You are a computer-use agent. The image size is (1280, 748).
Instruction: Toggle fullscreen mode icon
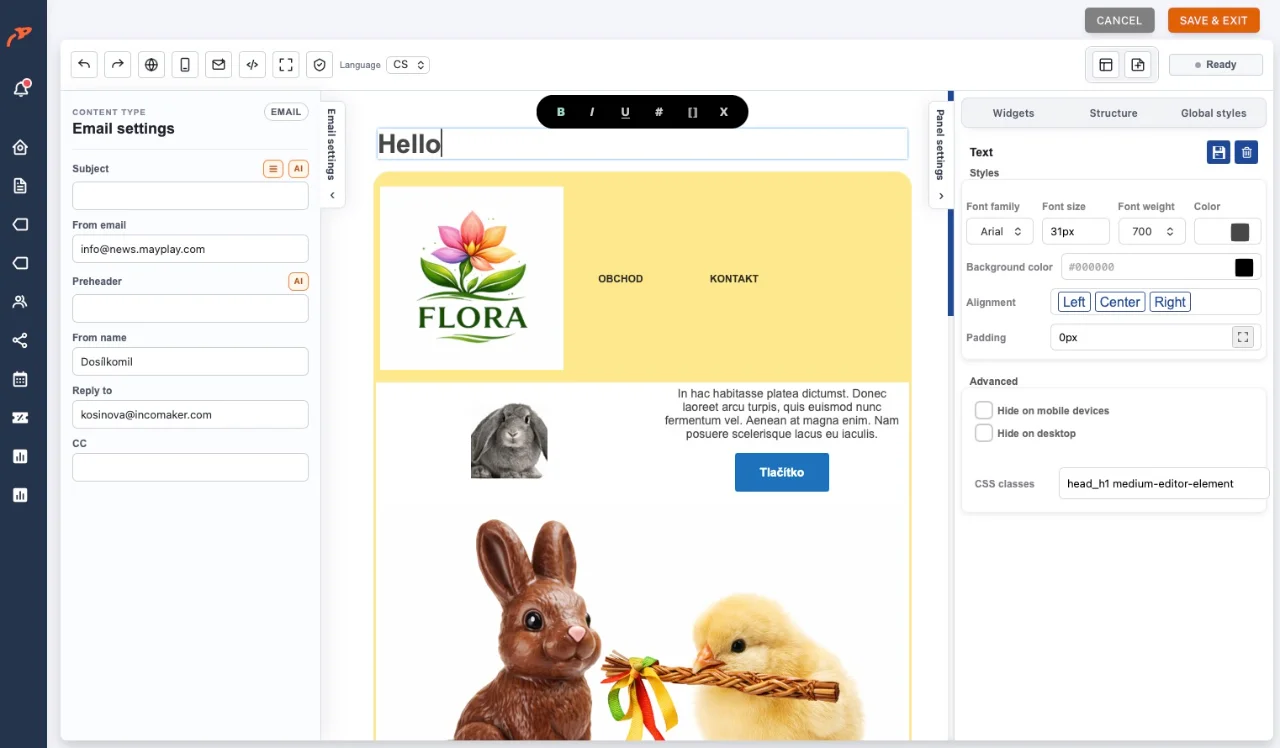click(286, 65)
